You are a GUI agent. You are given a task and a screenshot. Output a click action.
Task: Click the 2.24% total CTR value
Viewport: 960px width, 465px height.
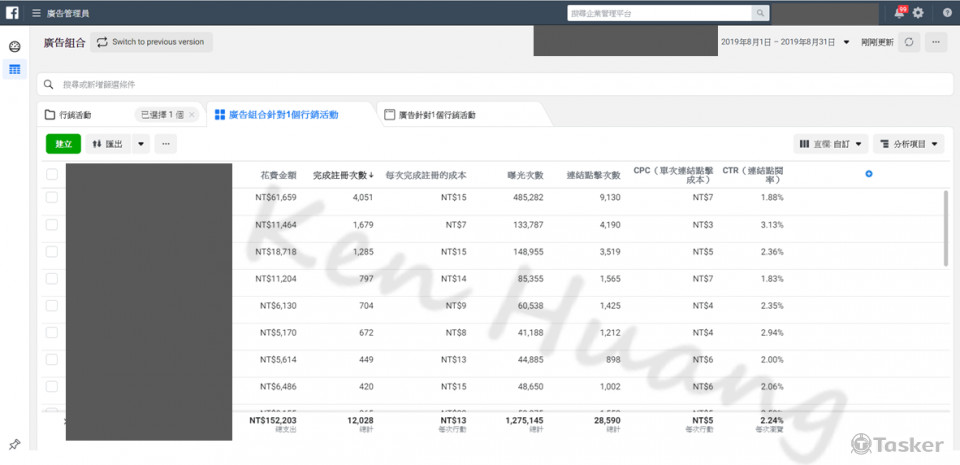771,420
